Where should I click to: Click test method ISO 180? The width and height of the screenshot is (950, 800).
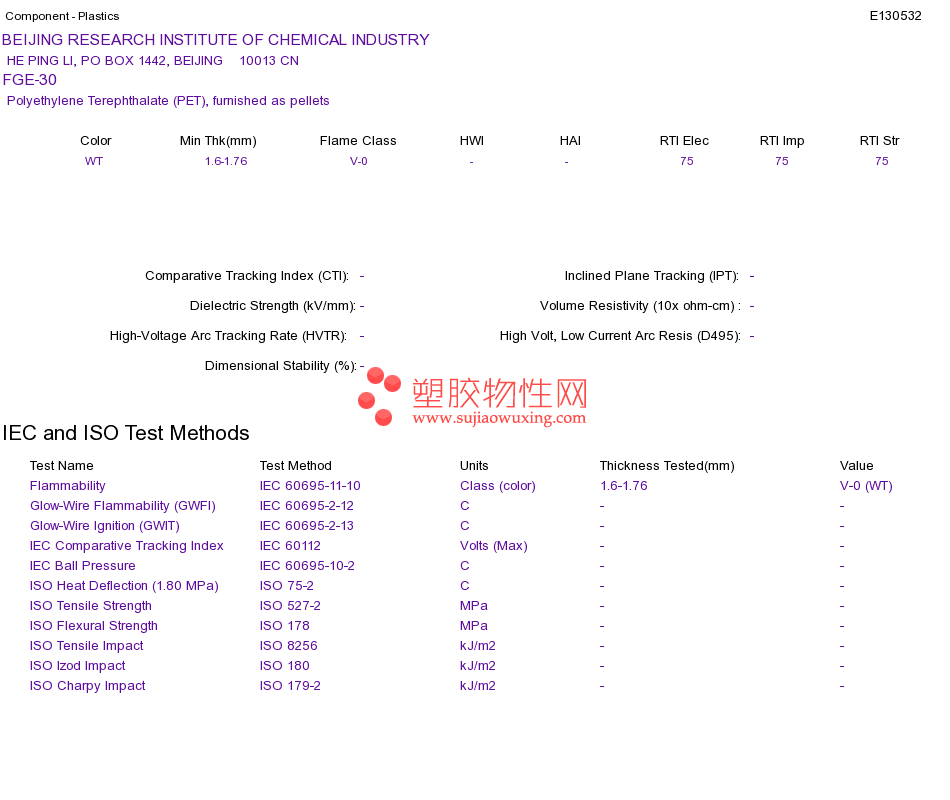pyautogui.click(x=284, y=666)
